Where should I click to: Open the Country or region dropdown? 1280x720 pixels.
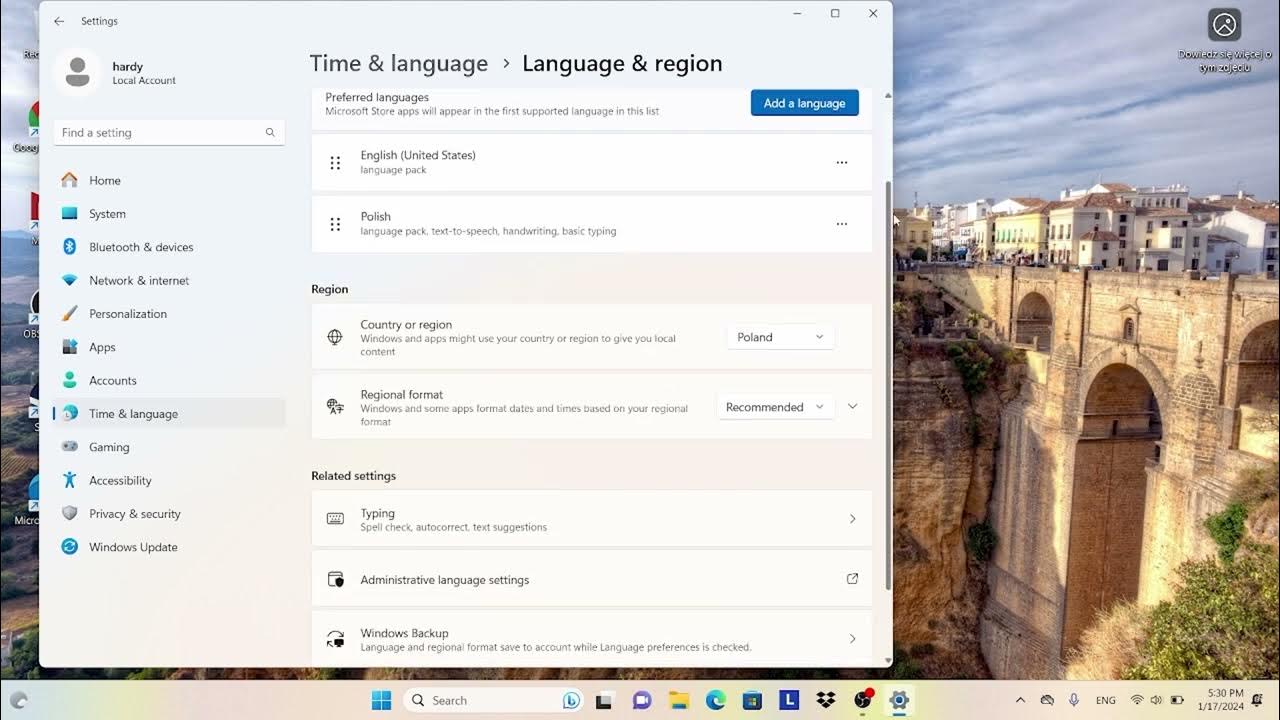click(780, 337)
